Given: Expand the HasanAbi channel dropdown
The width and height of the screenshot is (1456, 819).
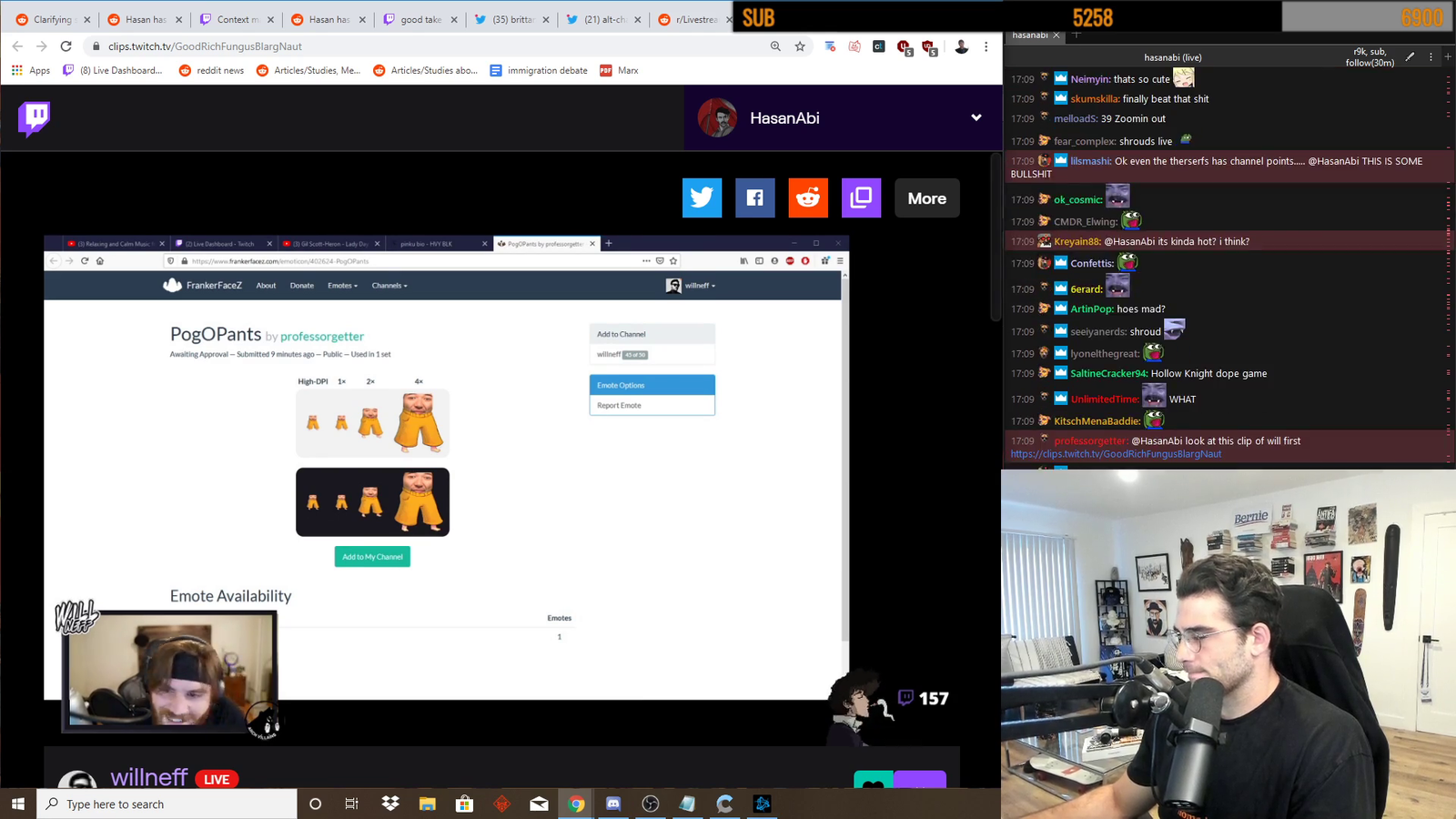Looking at the screenshot, I should [976, 117].
